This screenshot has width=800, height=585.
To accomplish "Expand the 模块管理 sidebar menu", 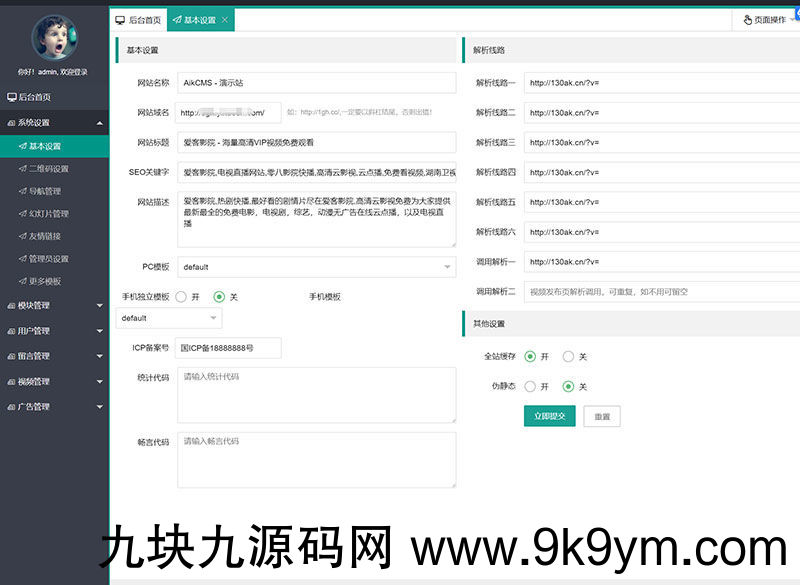I will (54, 305).
